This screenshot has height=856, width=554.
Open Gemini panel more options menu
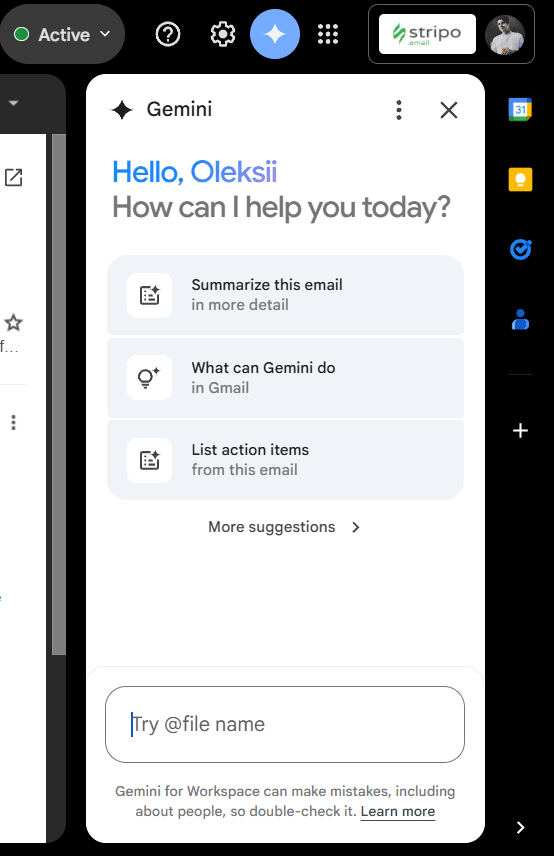tap(399, 110)
